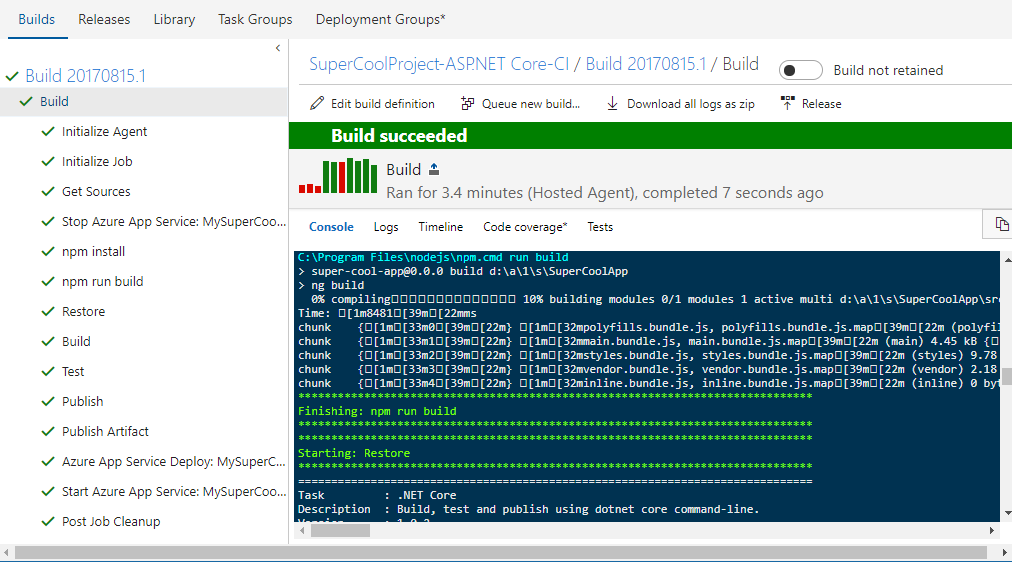Image resolution: width=1012 pixels, height=562 pixels.
Task: Open the Library tab
Action: (x=174, y=19)
